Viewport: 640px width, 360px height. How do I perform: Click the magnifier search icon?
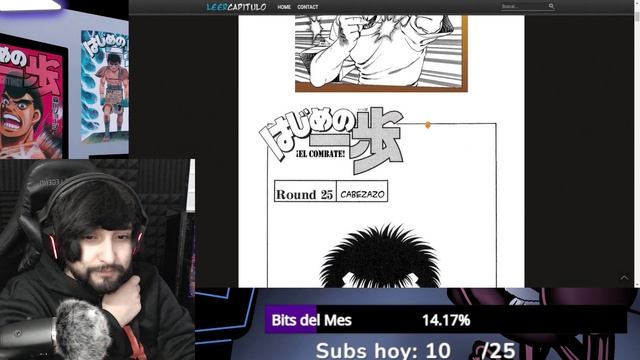click(551, 6)
